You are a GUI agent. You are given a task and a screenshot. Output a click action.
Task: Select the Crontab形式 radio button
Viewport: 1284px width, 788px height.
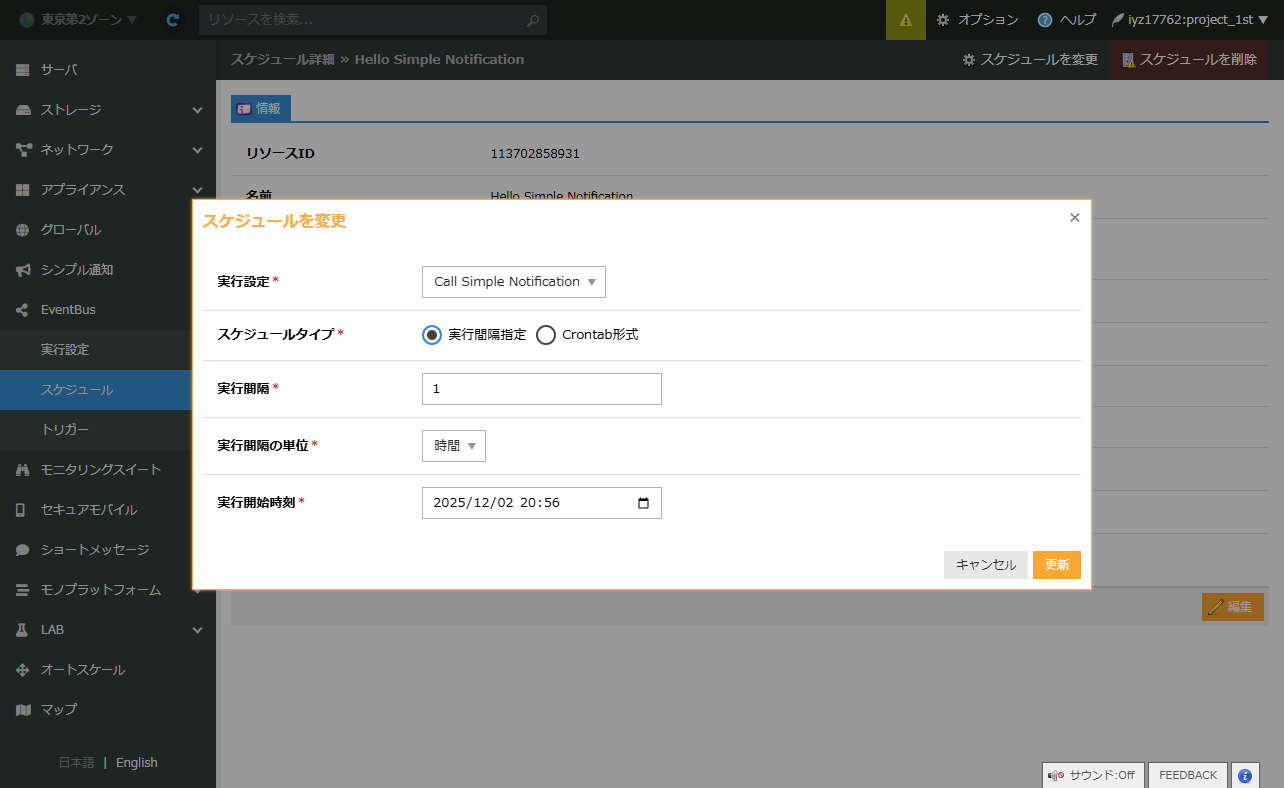546,335
